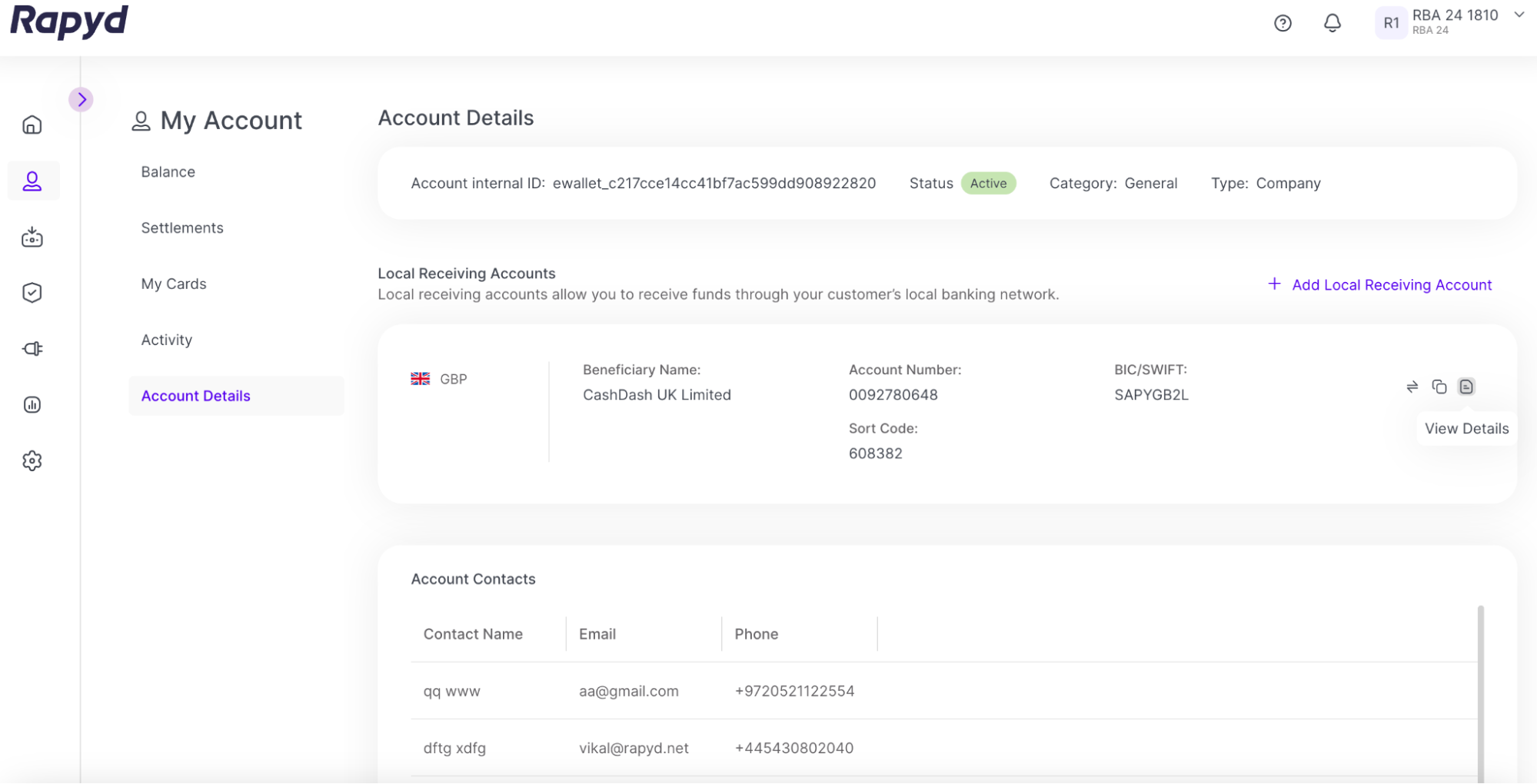
Task: Click the Rapyd logo
Action: point(69,21)
